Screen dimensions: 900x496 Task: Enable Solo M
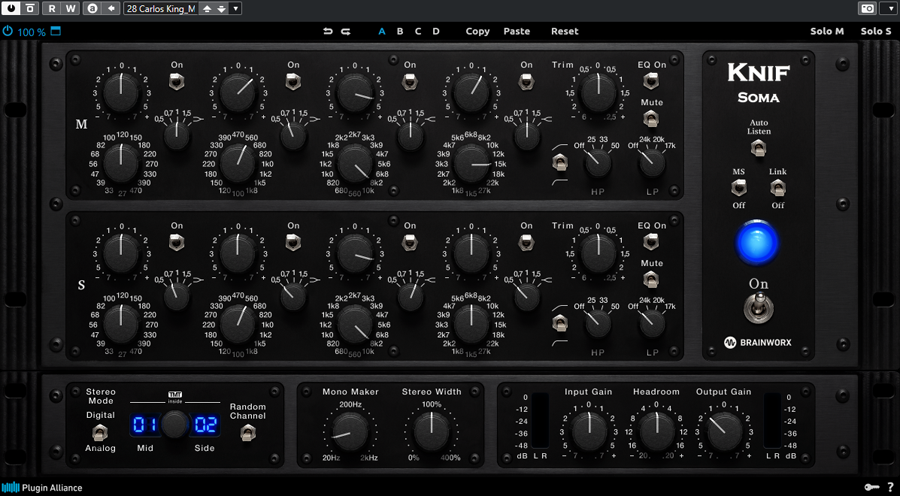coord(827,32)
